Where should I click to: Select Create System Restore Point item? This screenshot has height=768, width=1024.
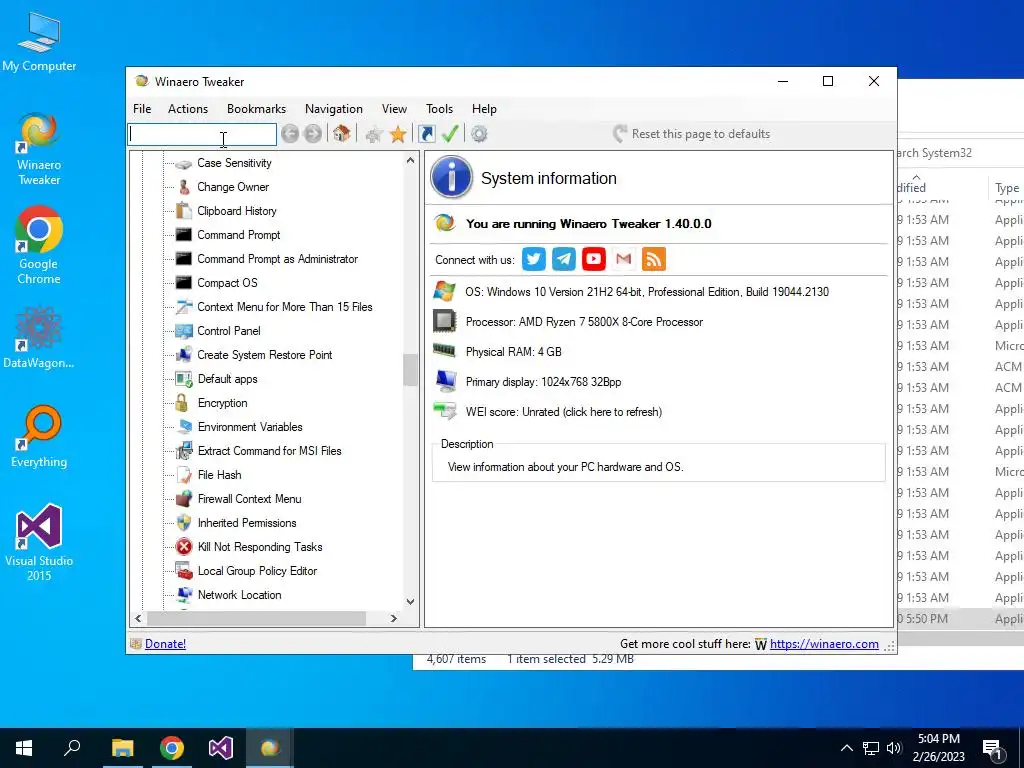pos(265,355)
